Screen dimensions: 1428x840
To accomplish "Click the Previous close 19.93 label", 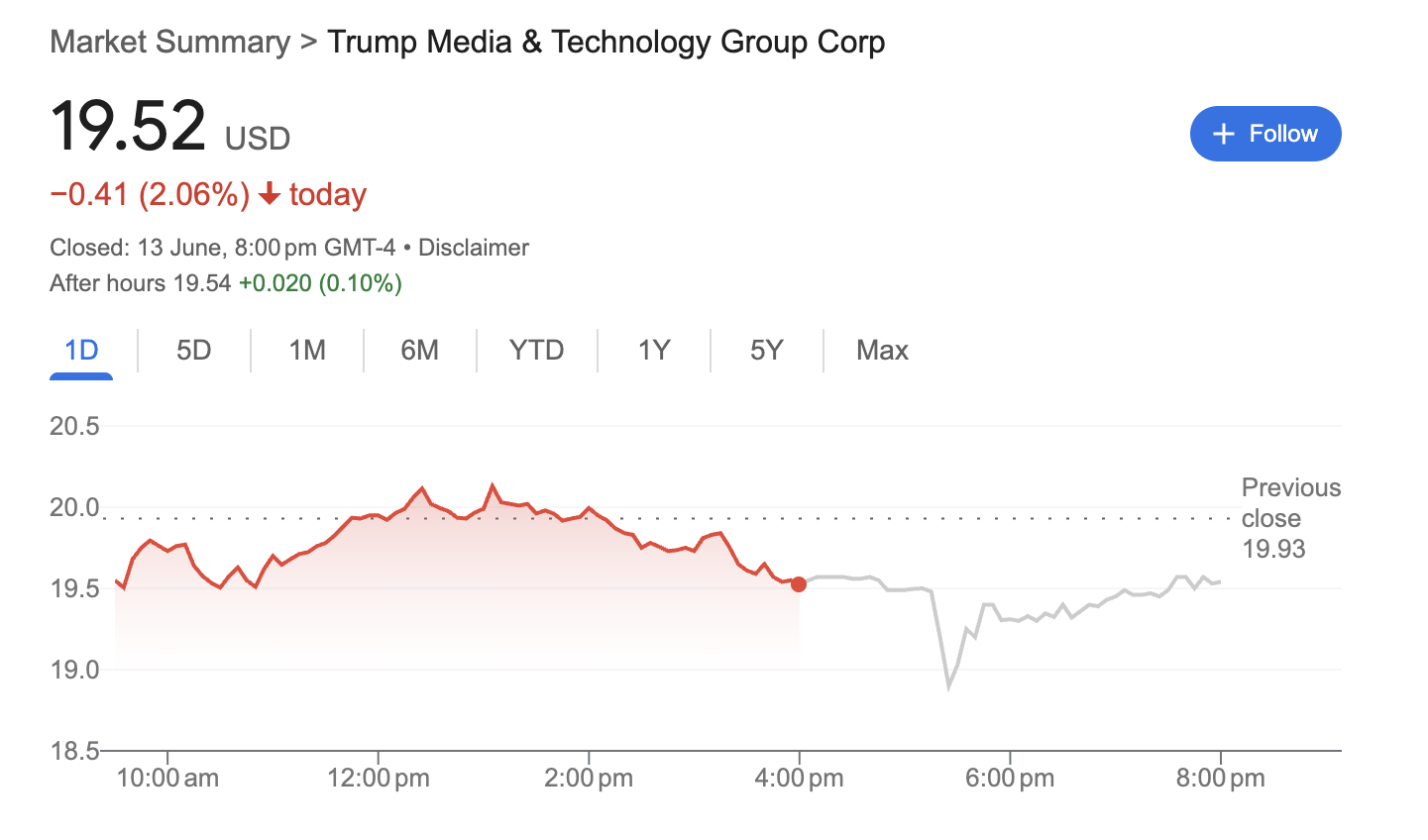I will click(1290, 517).
